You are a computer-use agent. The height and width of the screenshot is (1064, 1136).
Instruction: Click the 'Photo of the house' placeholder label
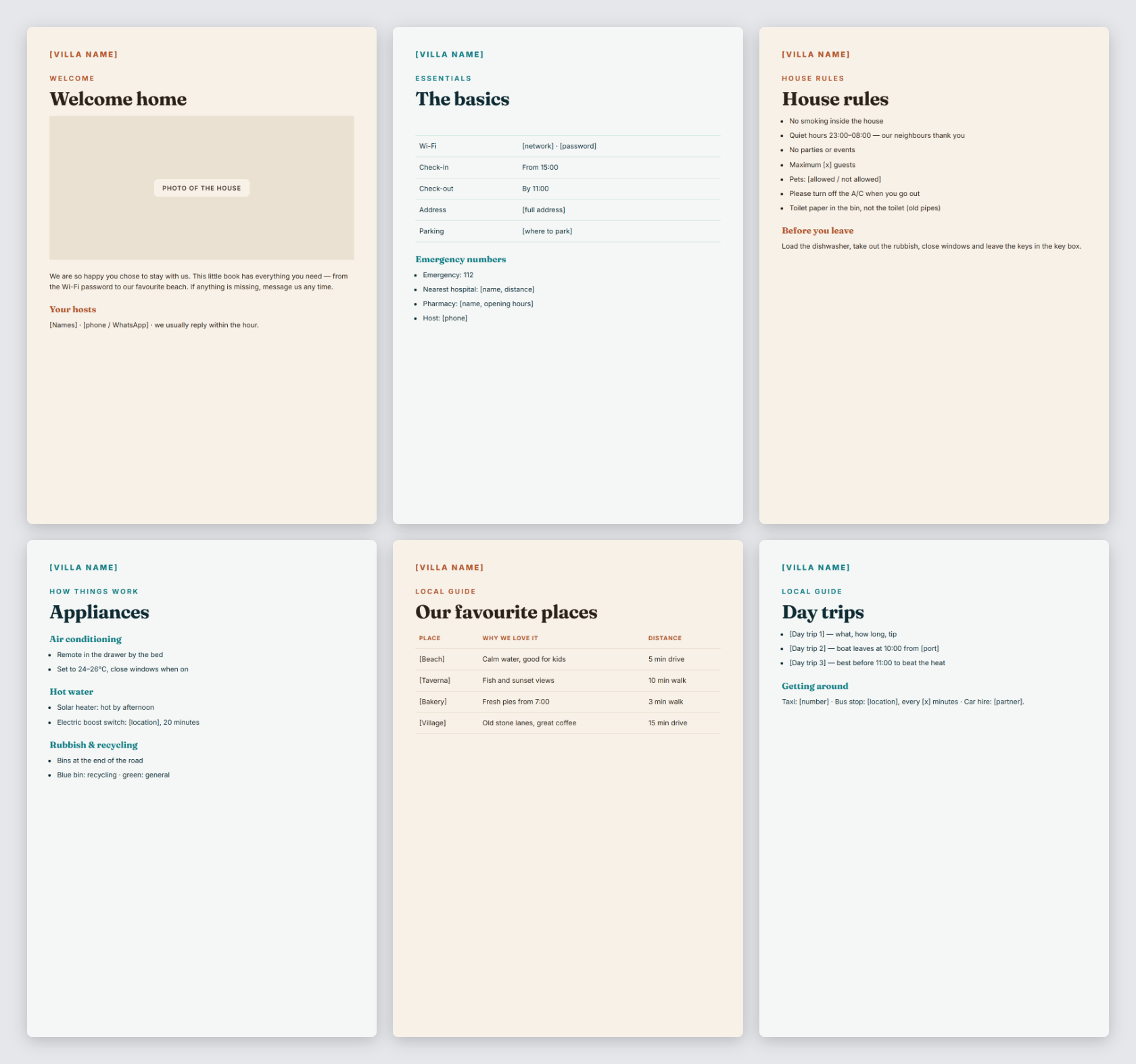coord(202,188)
